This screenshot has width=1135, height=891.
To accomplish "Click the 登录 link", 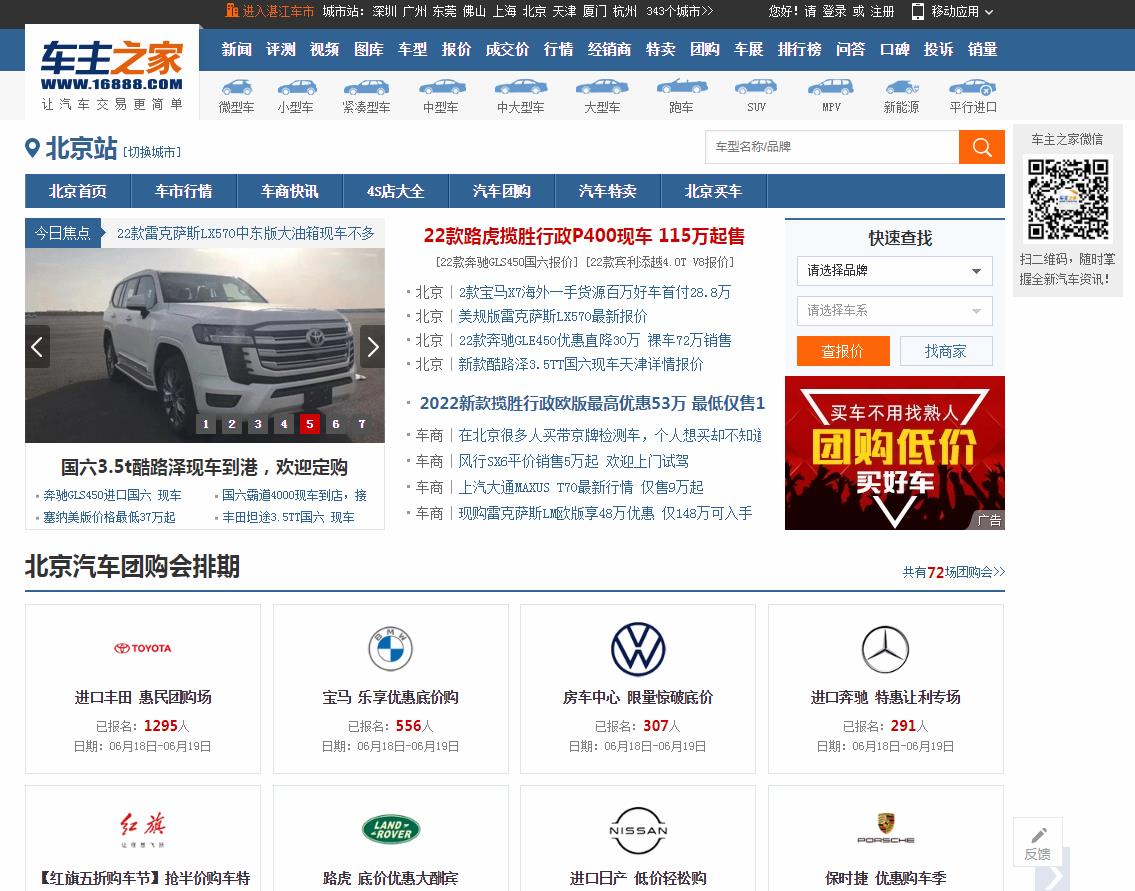I will coord(834,12).
